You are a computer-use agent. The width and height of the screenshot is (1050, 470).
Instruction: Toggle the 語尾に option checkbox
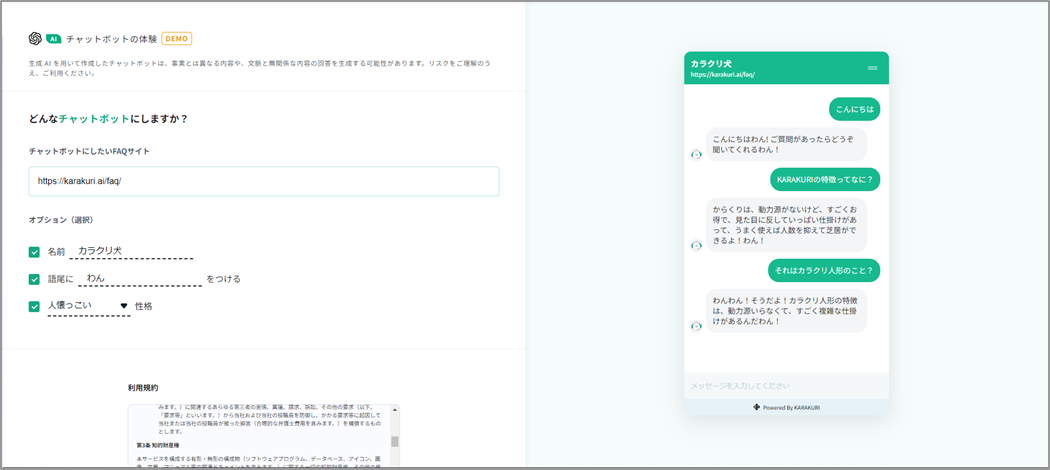tap(34, 279)
